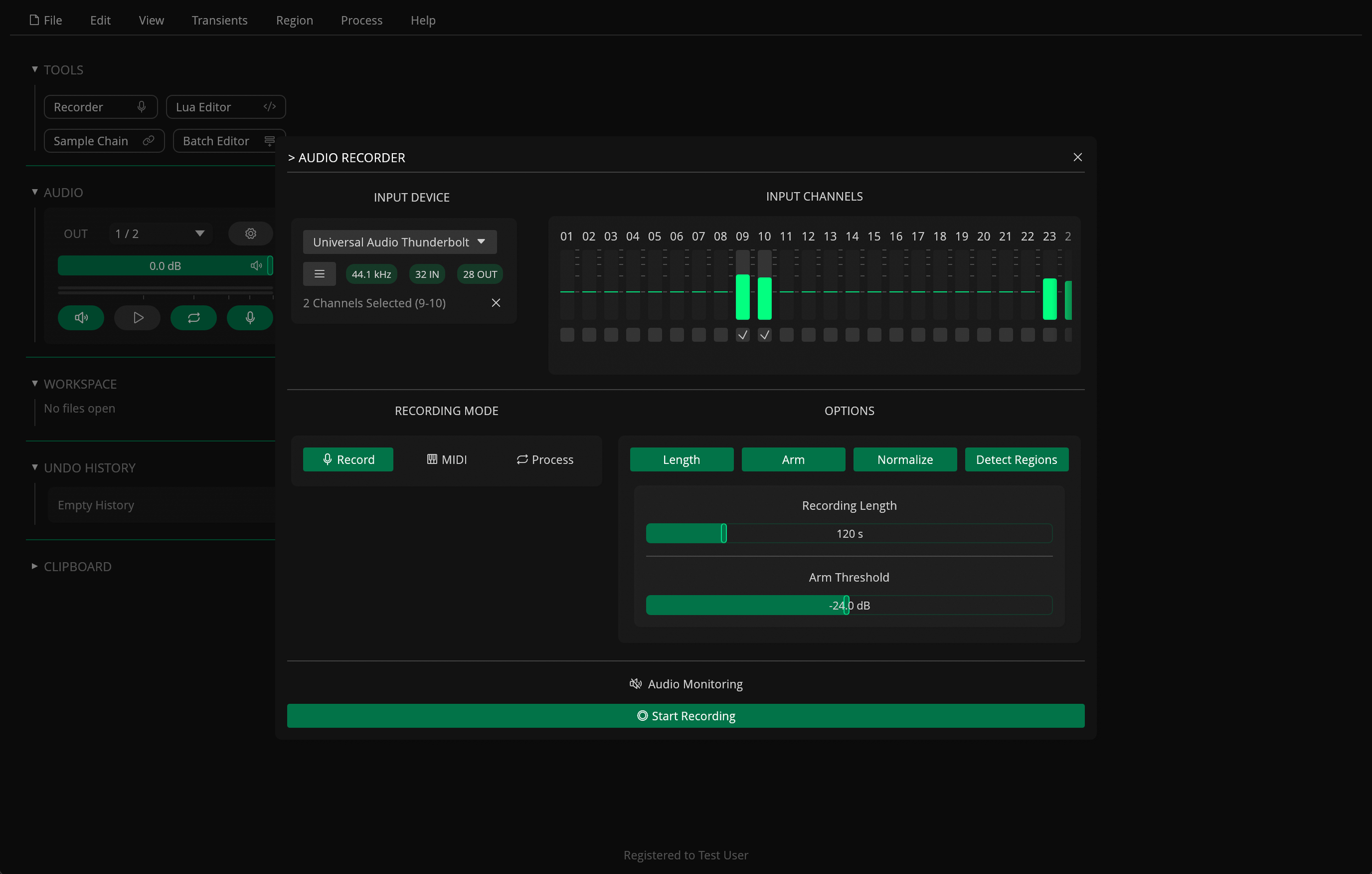Open the Region menu
Screen dimensions: 1372x874
tap(294, 20)
